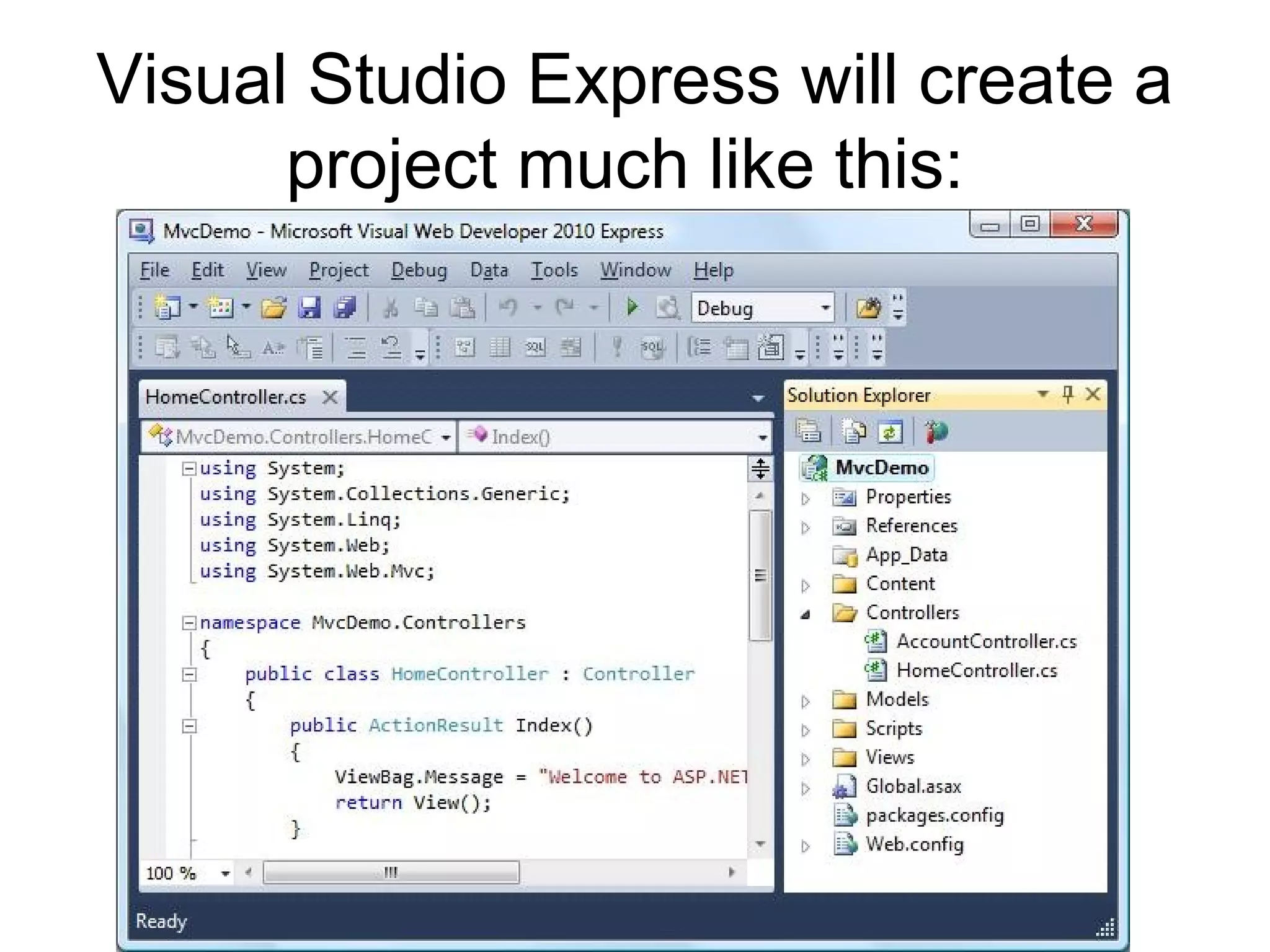Image resolution: width=1270 pixels, height=952 pixels.
Task: Click the Paste clipboard toolbar icon
Action: click(x=463, y=307)
